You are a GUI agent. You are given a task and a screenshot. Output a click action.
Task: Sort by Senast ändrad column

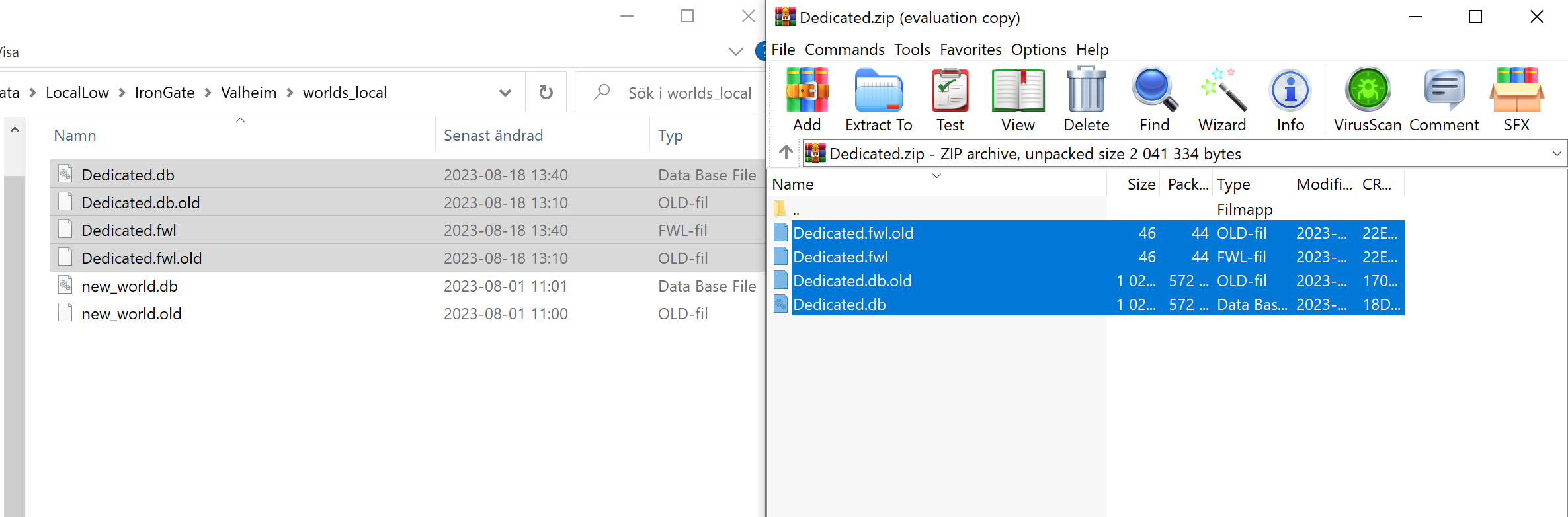tap(493, 136)
